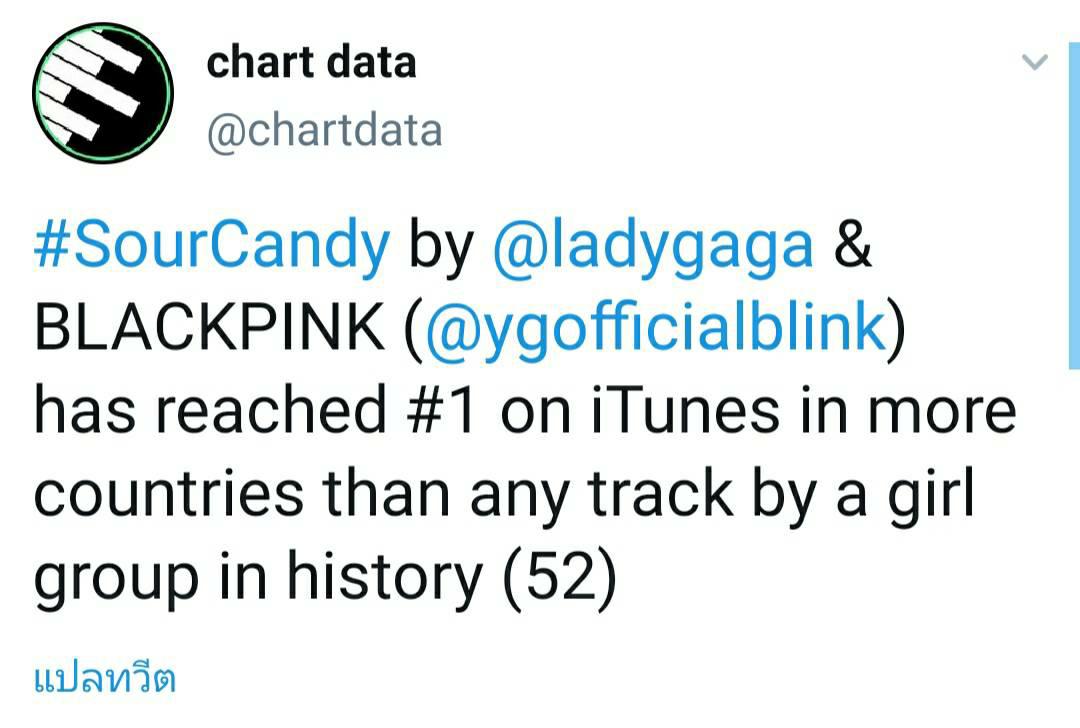Translate the tweet via แปลทวีต link
This screenshot has width=1080, height=728.
pos(105,679)
